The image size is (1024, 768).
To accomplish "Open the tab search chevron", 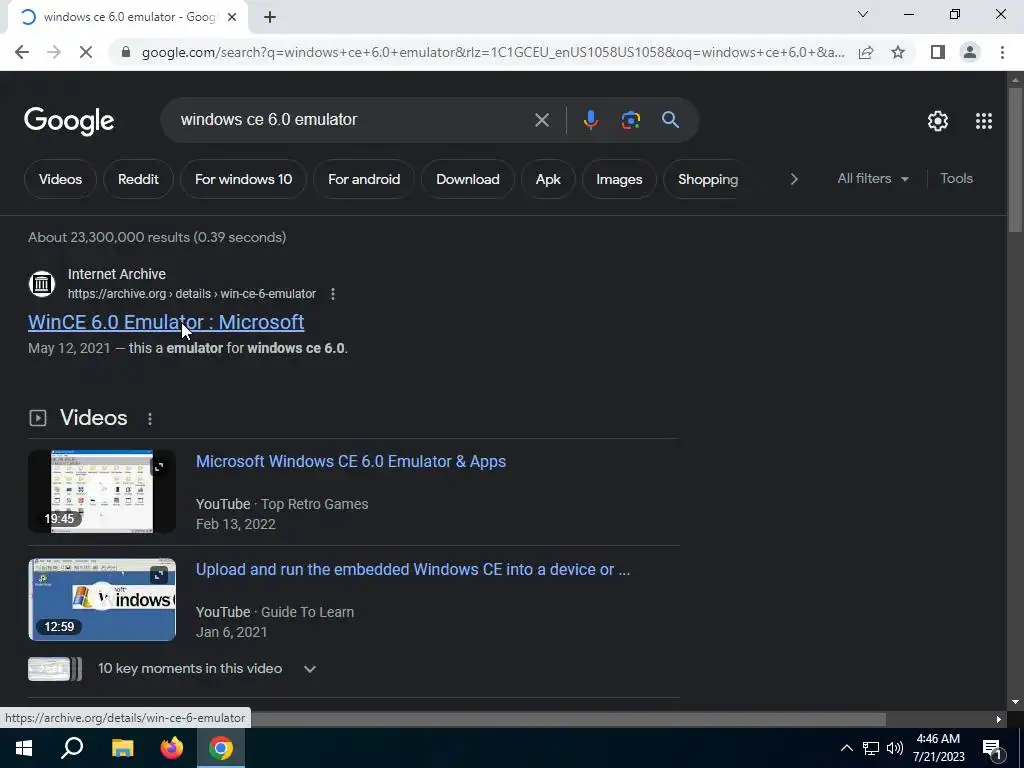I will pos(863,14).
